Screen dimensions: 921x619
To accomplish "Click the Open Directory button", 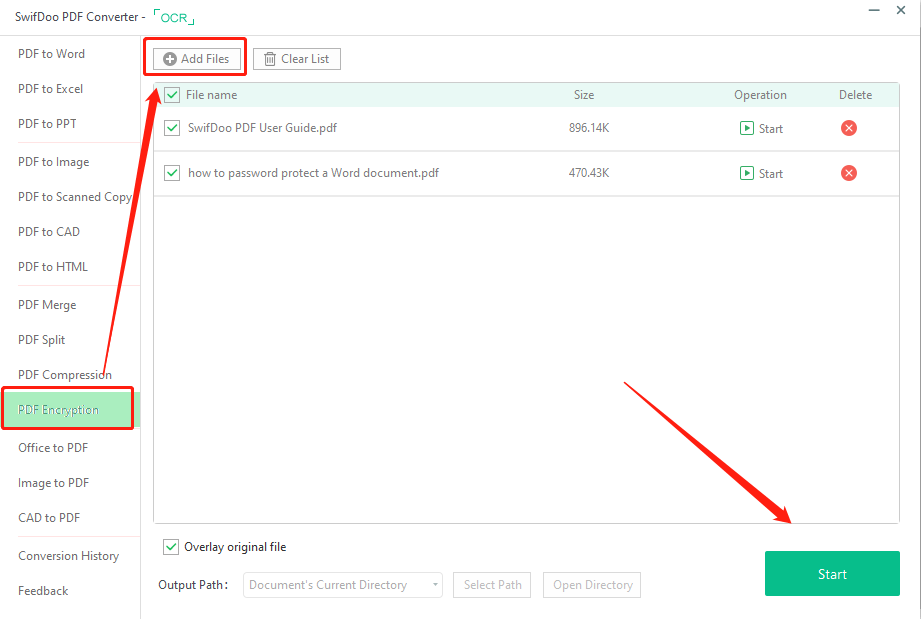I will [x=592, y=585].
